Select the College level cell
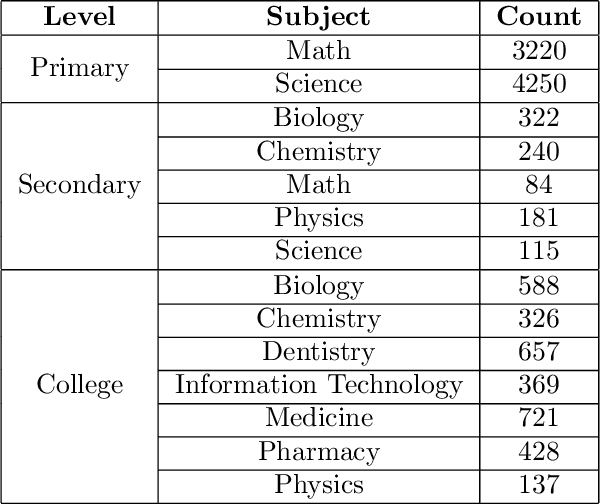600x504 pixels. [x=80, y=385]
